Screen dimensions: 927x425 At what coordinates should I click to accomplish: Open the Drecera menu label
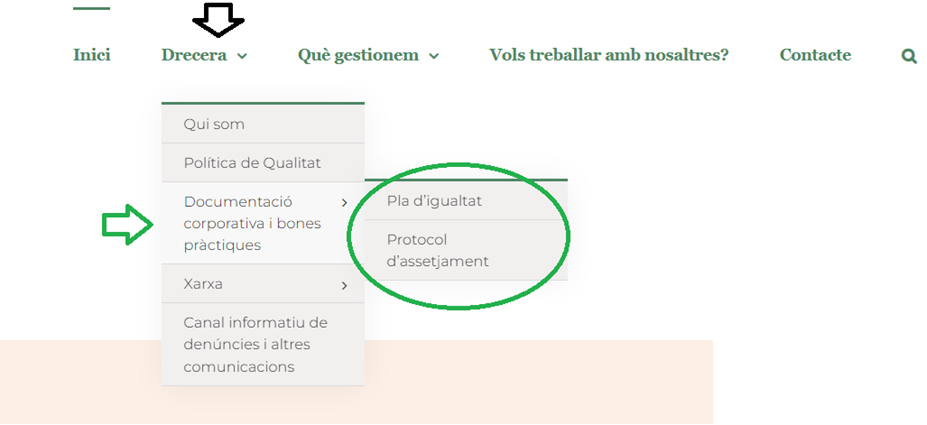194,55
